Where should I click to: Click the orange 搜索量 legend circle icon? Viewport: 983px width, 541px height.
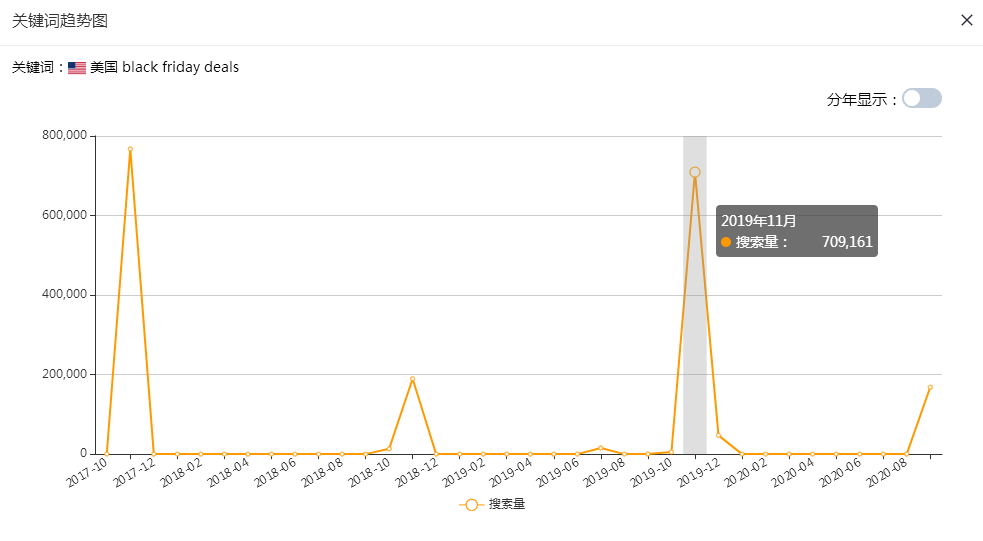point(471,505)
